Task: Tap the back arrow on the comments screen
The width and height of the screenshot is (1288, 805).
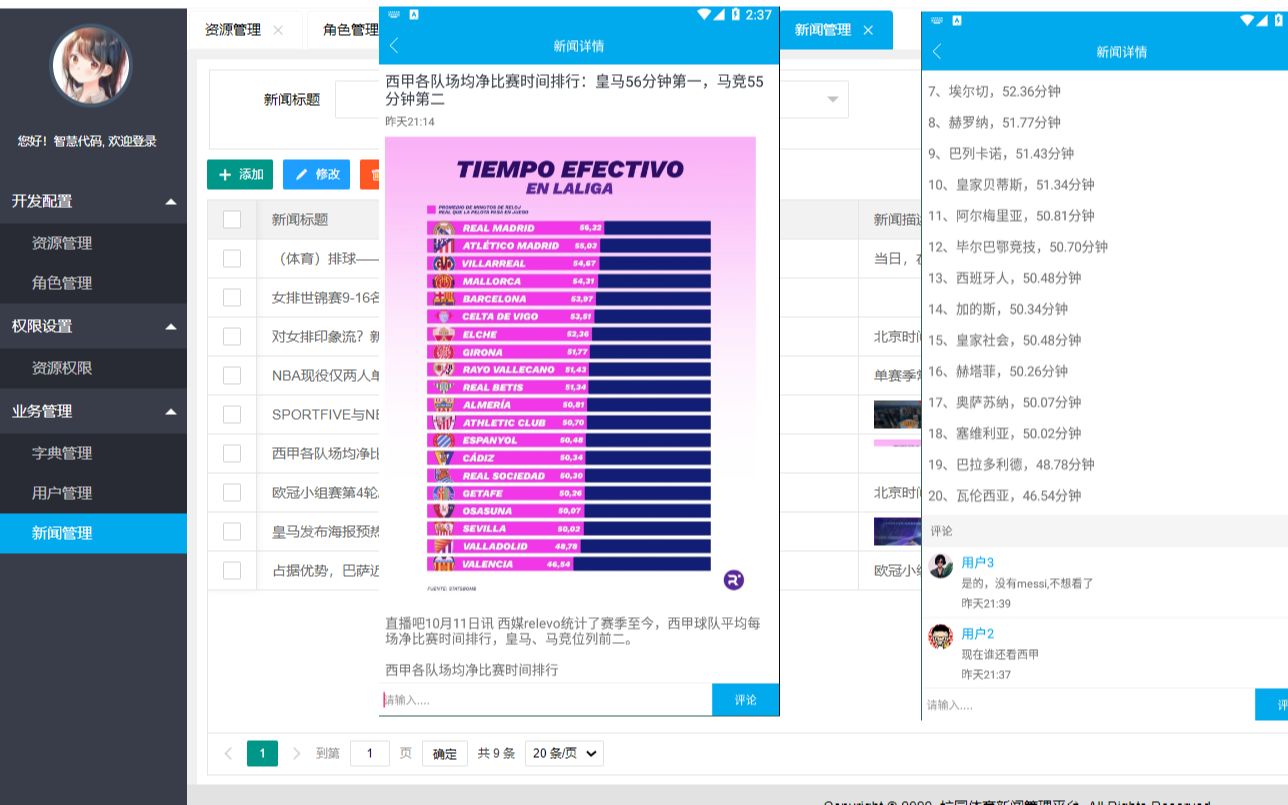Action: [x=935, y=51]
